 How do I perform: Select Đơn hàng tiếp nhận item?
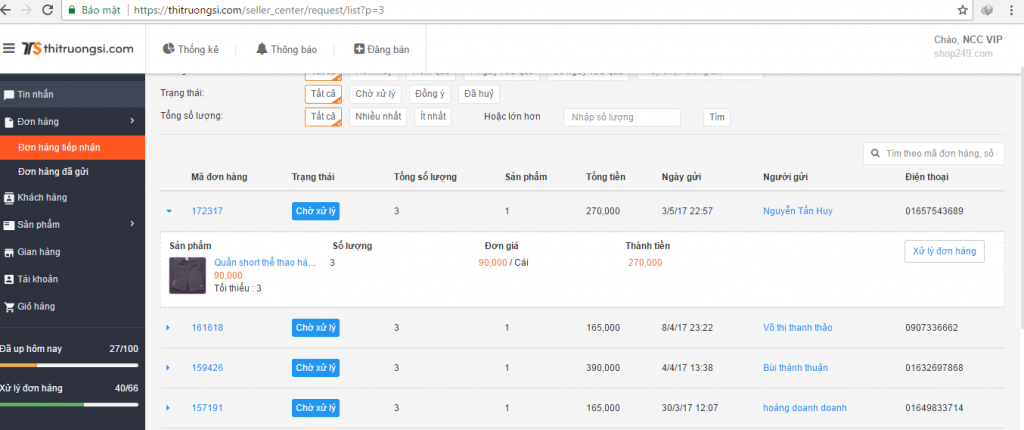72,148
